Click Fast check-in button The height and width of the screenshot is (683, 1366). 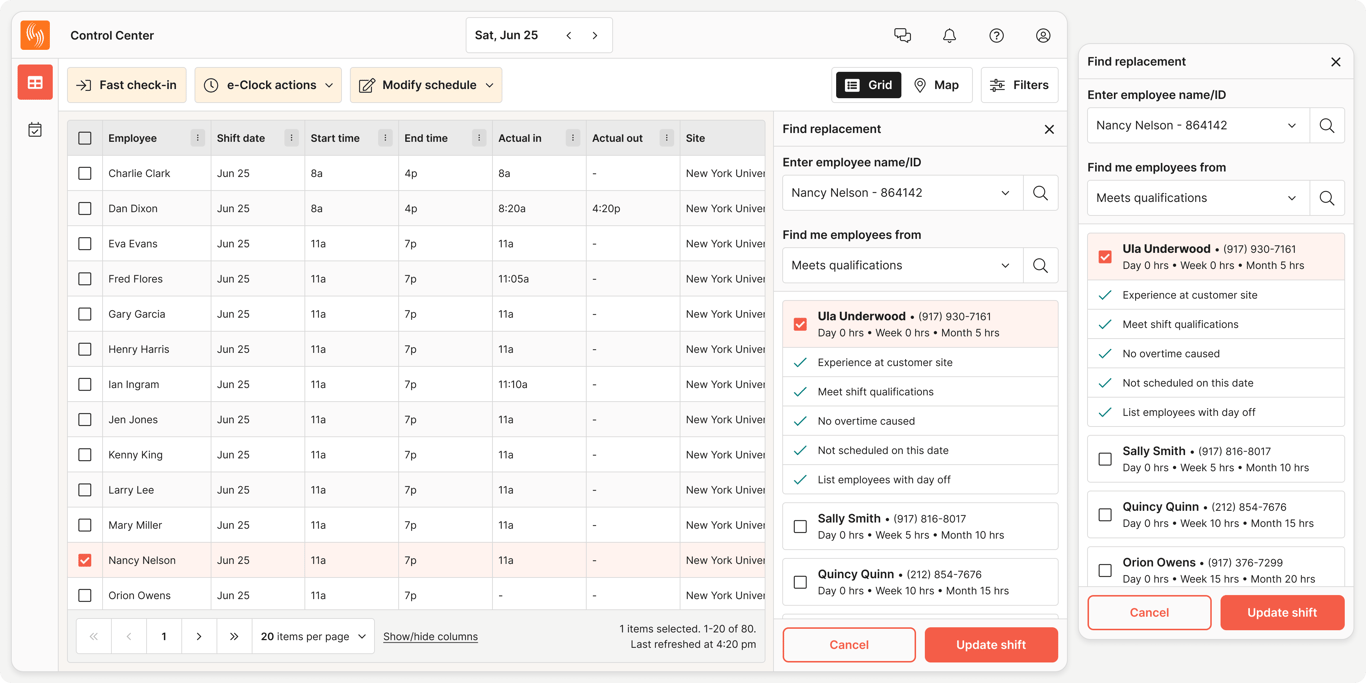click(127, 85)
